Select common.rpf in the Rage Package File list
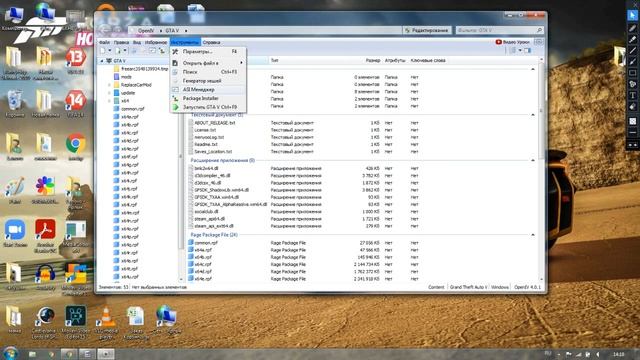 206,243
